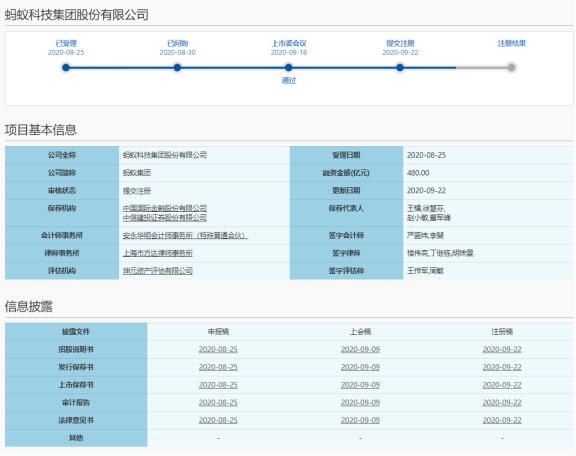The height and width of the screenshot is (456, 576).
Task: Open the 中国国际金融股份有限公司 sponsor link
Action: point(165,208)
